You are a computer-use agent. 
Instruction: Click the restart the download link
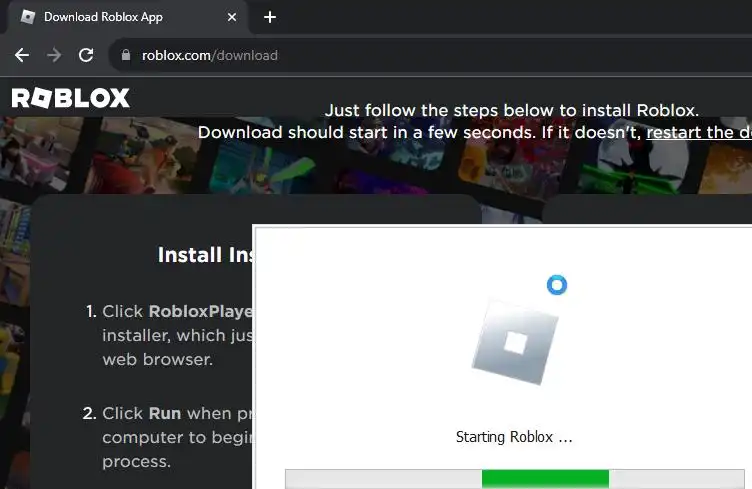coord(699,132)
